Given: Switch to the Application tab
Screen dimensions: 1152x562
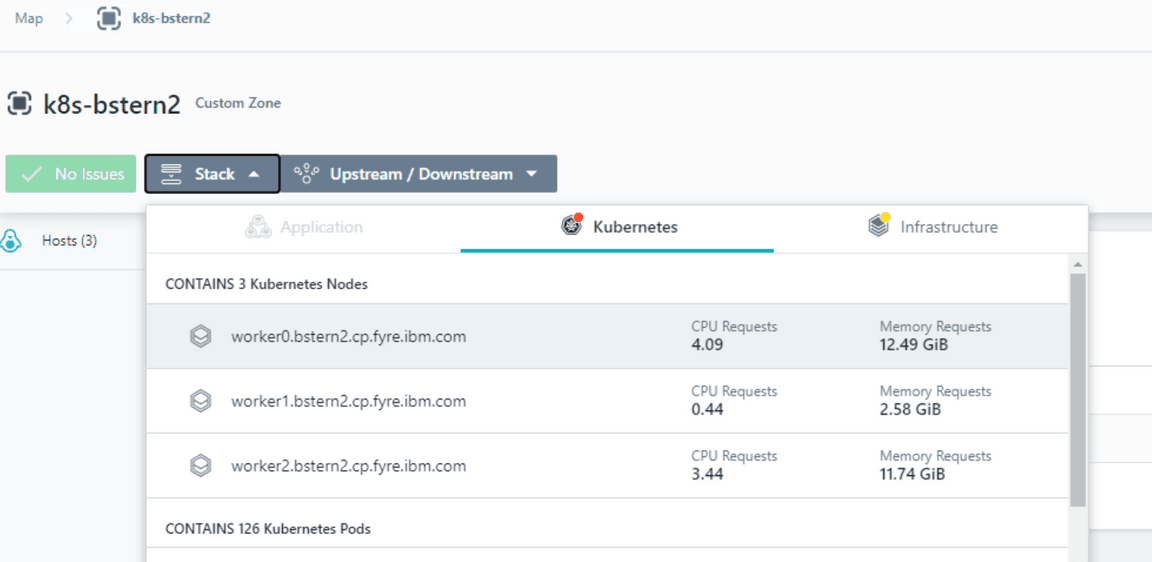Looking at the screenshot, I should click(320, 227).
